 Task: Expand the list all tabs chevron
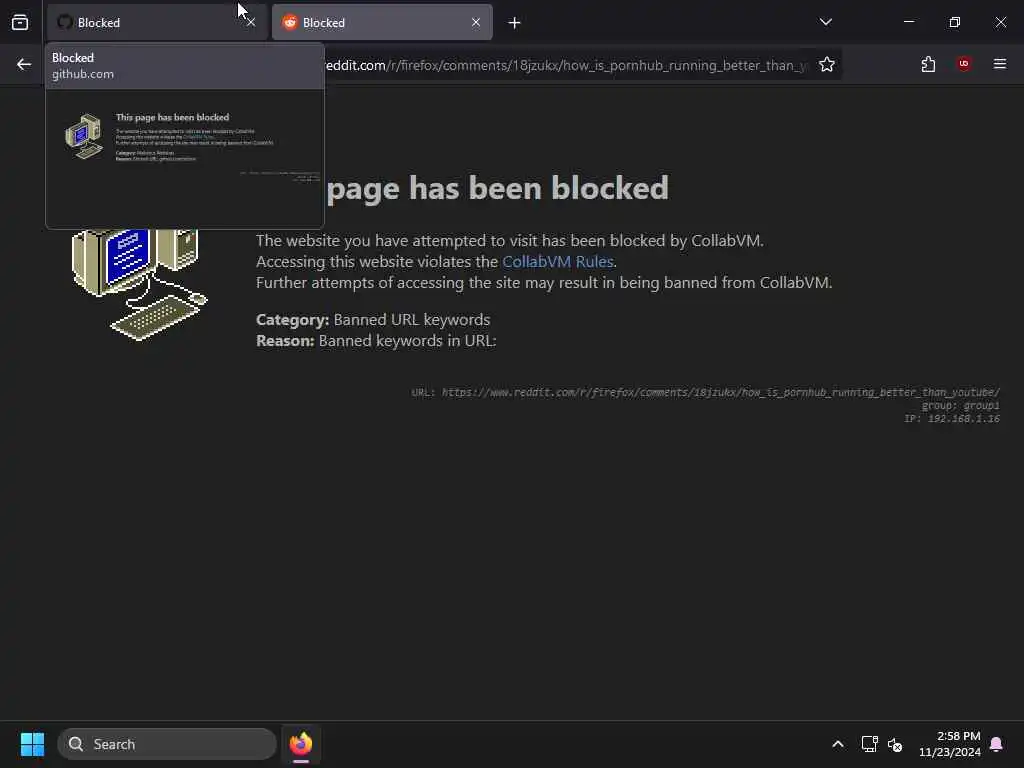pos(825,22)
